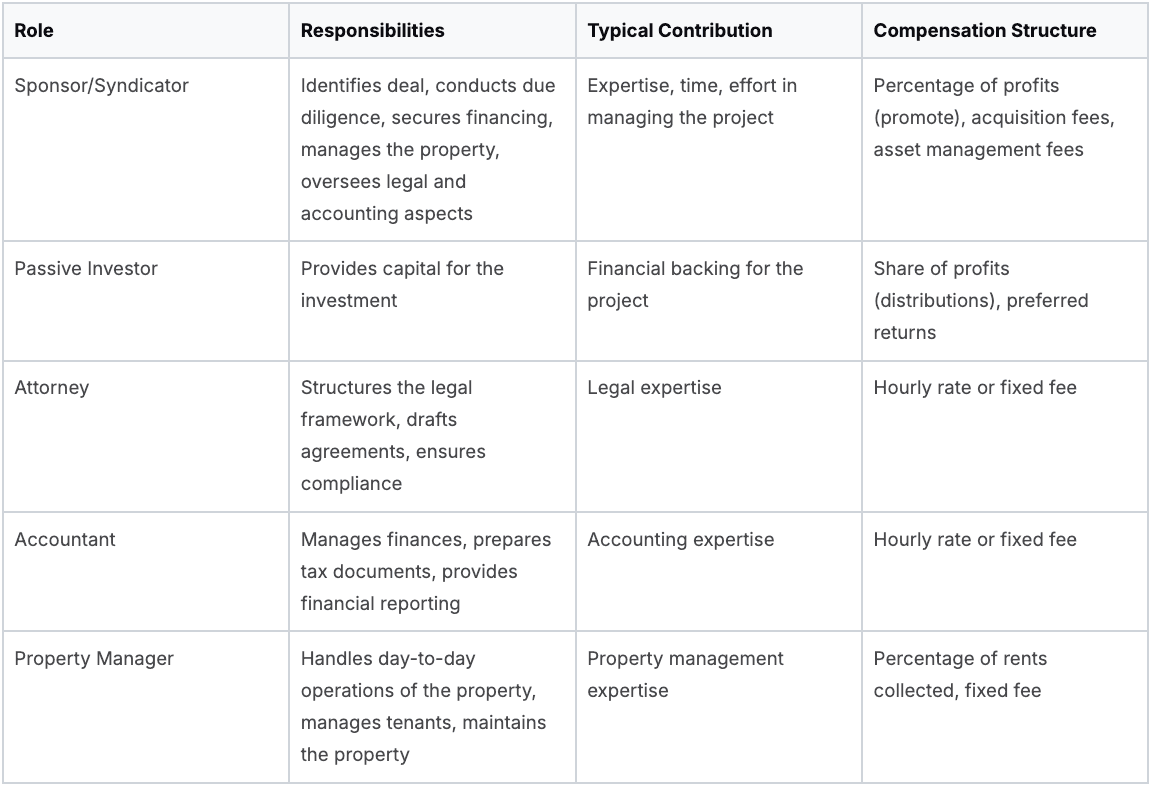The image size is (1152, 786).
Task: Select the Typical Contribution column header
Action: click(679, 30)
